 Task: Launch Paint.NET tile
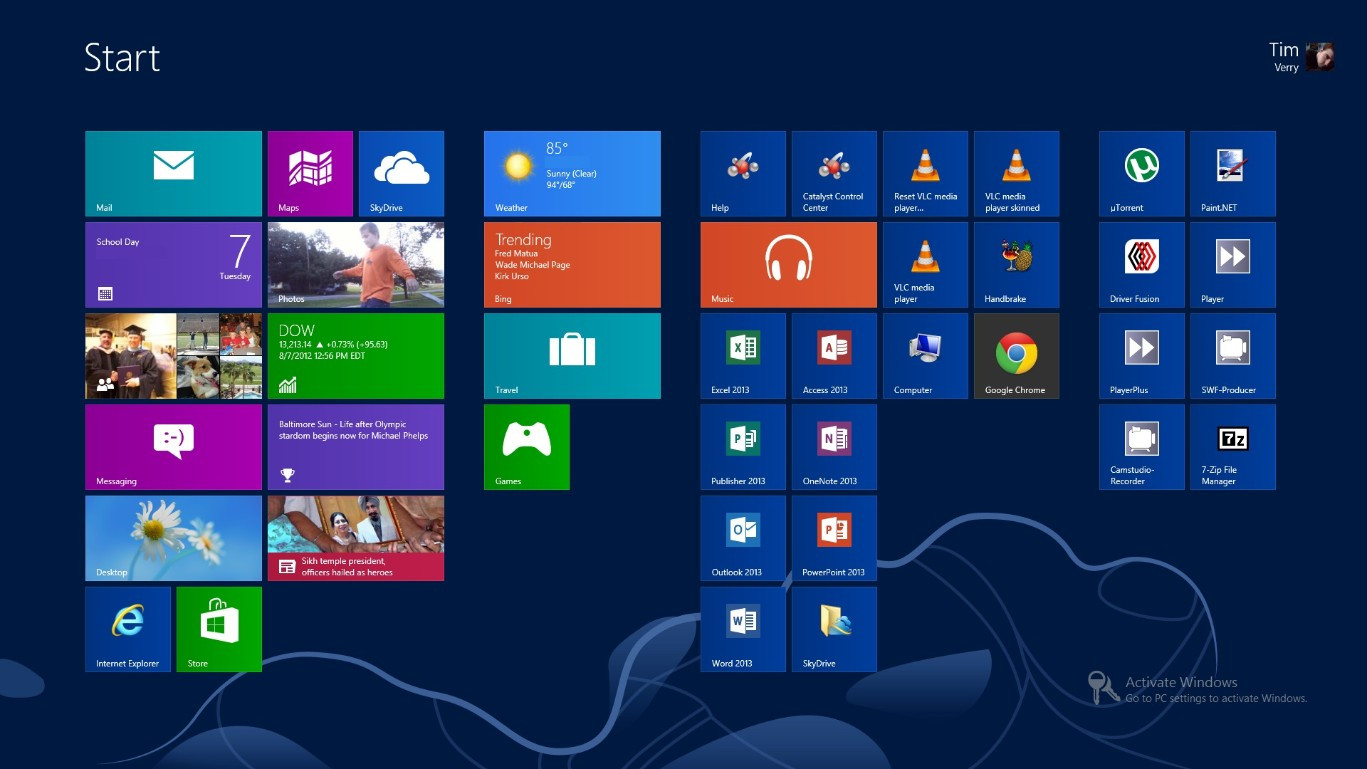point(1232,173)
